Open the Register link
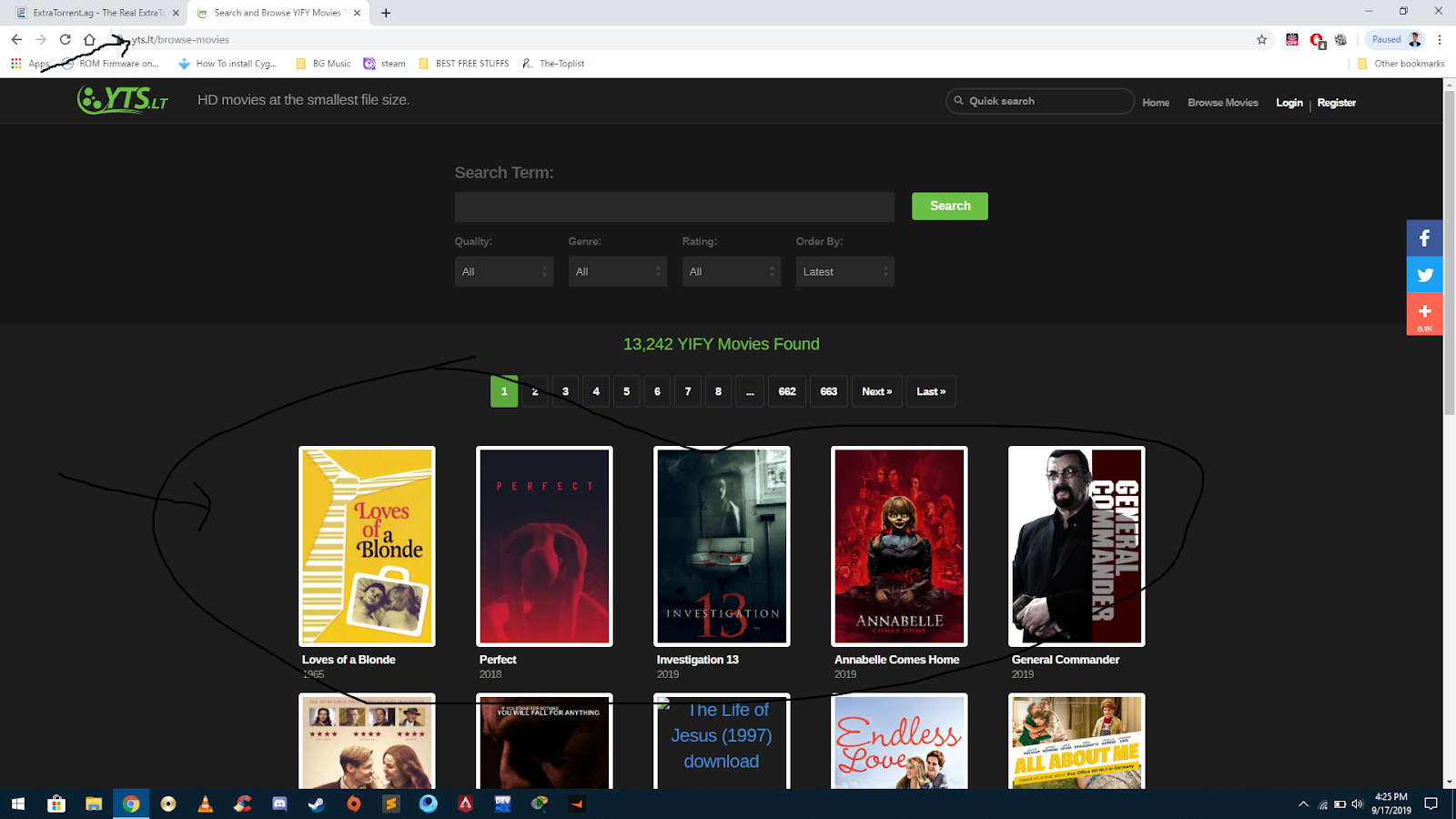Viewport: 1456px width, 819px height. point(1335,103)
